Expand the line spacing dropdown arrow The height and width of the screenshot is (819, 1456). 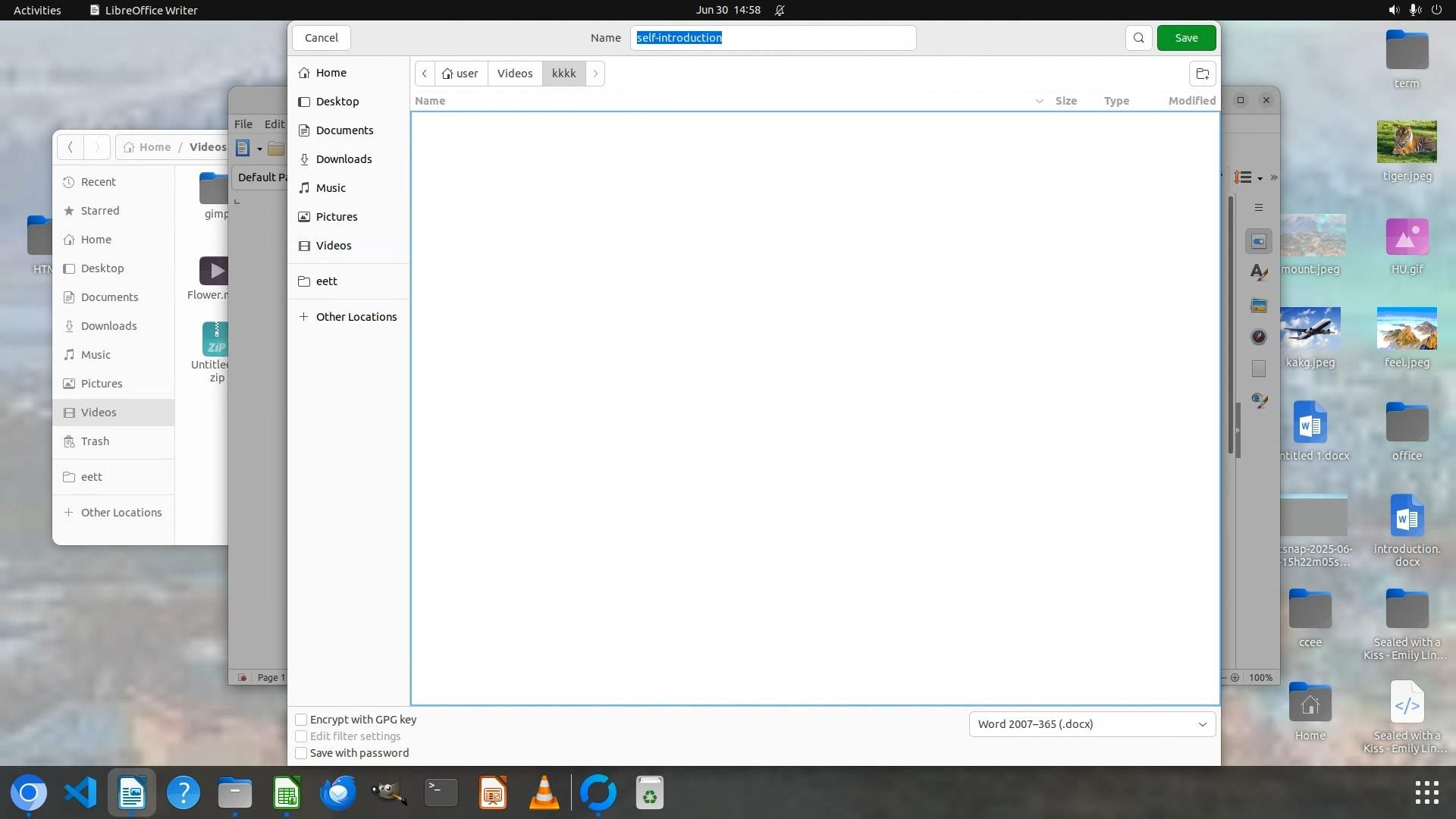[x=1260, y=178]
